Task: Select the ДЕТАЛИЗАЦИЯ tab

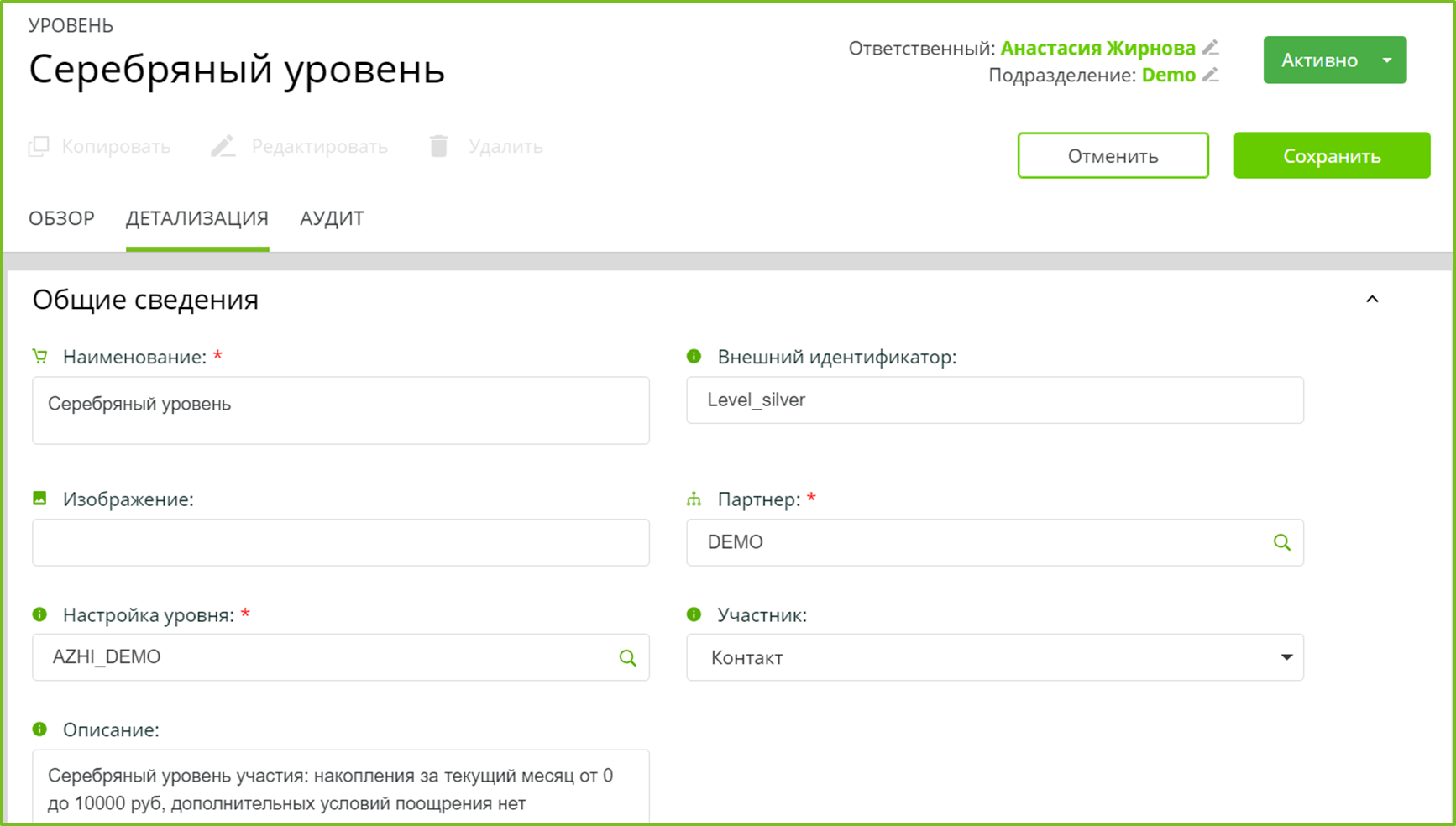Action: 197,219
